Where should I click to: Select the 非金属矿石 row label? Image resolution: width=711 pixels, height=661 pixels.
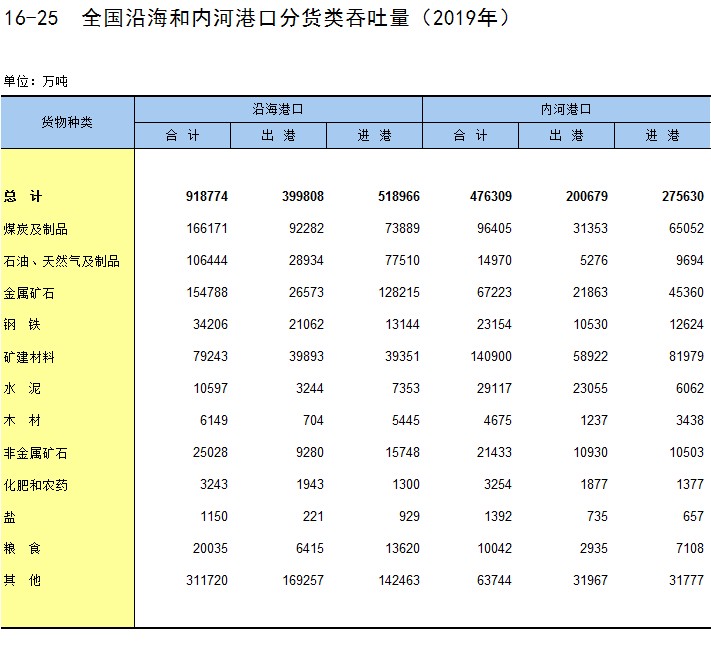click(35, 452)
